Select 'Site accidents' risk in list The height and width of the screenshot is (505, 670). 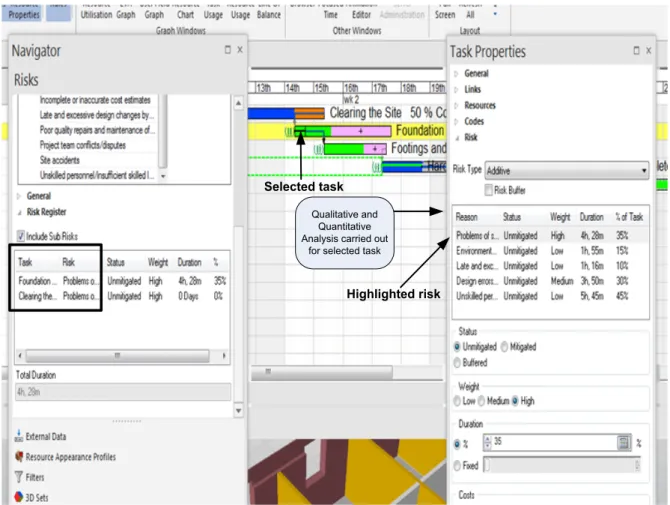click(59, 160)
